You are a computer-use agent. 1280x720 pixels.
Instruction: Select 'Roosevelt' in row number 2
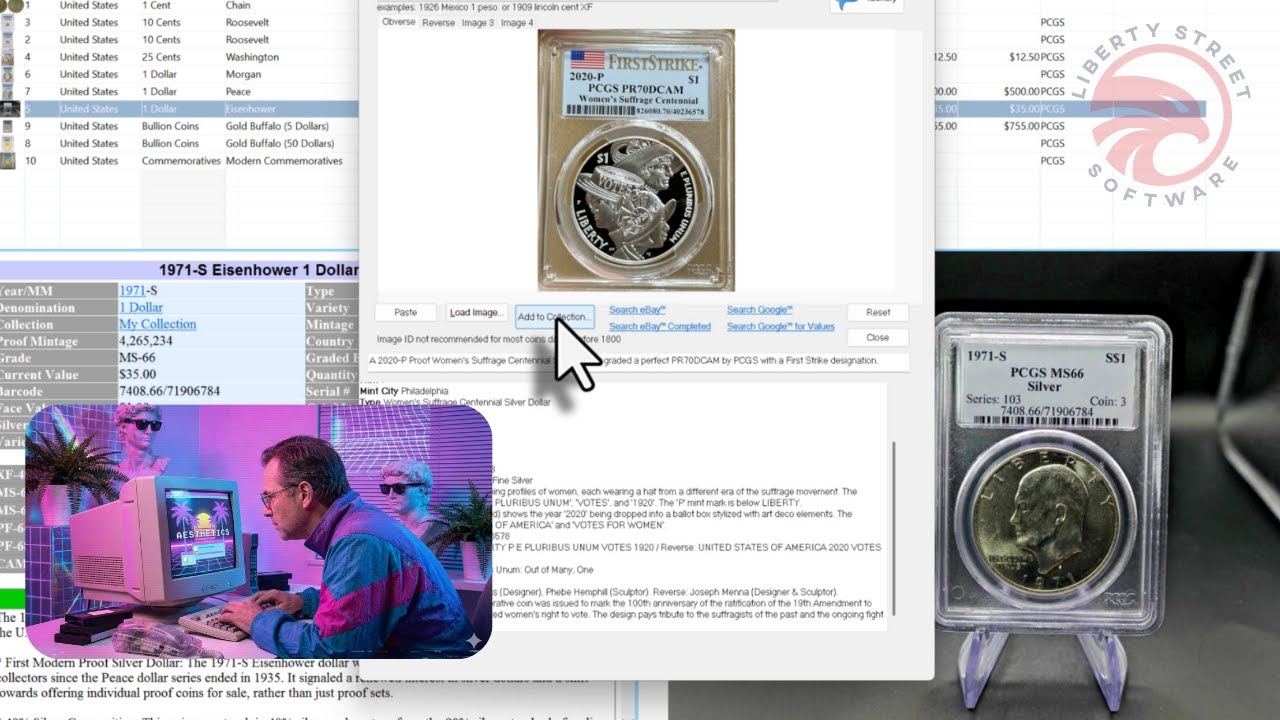coord(247,40)
